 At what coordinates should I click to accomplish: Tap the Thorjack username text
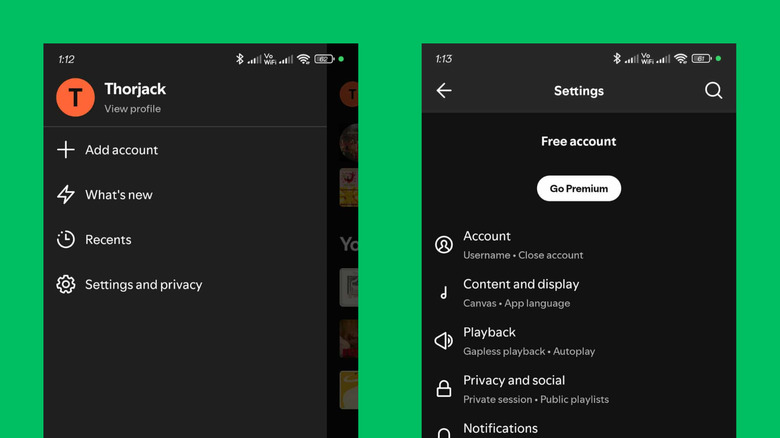tap(135, 89)
